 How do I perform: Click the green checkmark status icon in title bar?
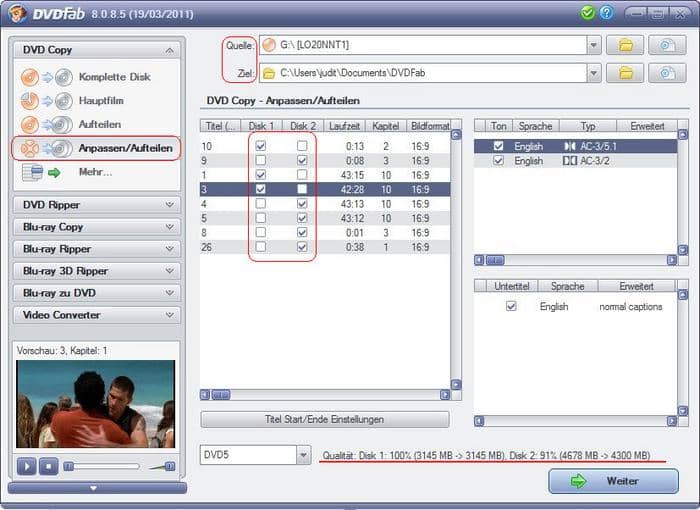pos(588,13)
